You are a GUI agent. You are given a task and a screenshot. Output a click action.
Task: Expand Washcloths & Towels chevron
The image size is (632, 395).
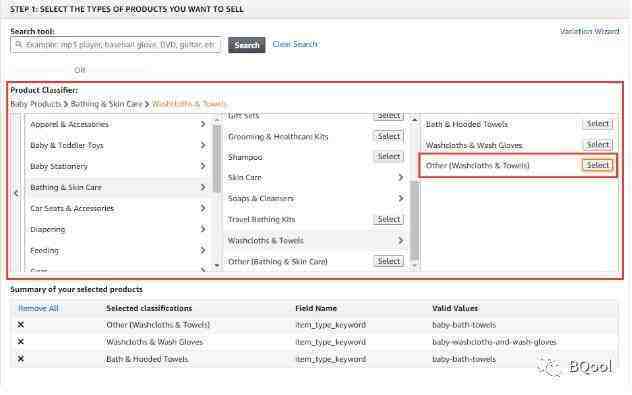click(x=400, y=241)
